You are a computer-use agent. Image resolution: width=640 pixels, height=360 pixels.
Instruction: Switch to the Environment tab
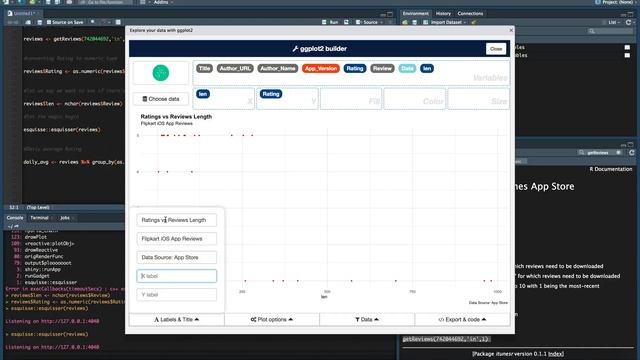(415, 13)
